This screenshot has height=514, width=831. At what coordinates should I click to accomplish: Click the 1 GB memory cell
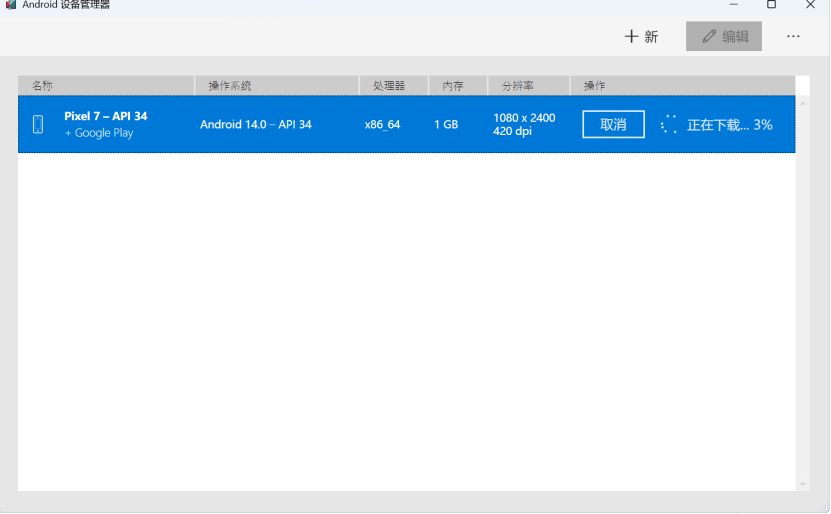tap(446, 125)
